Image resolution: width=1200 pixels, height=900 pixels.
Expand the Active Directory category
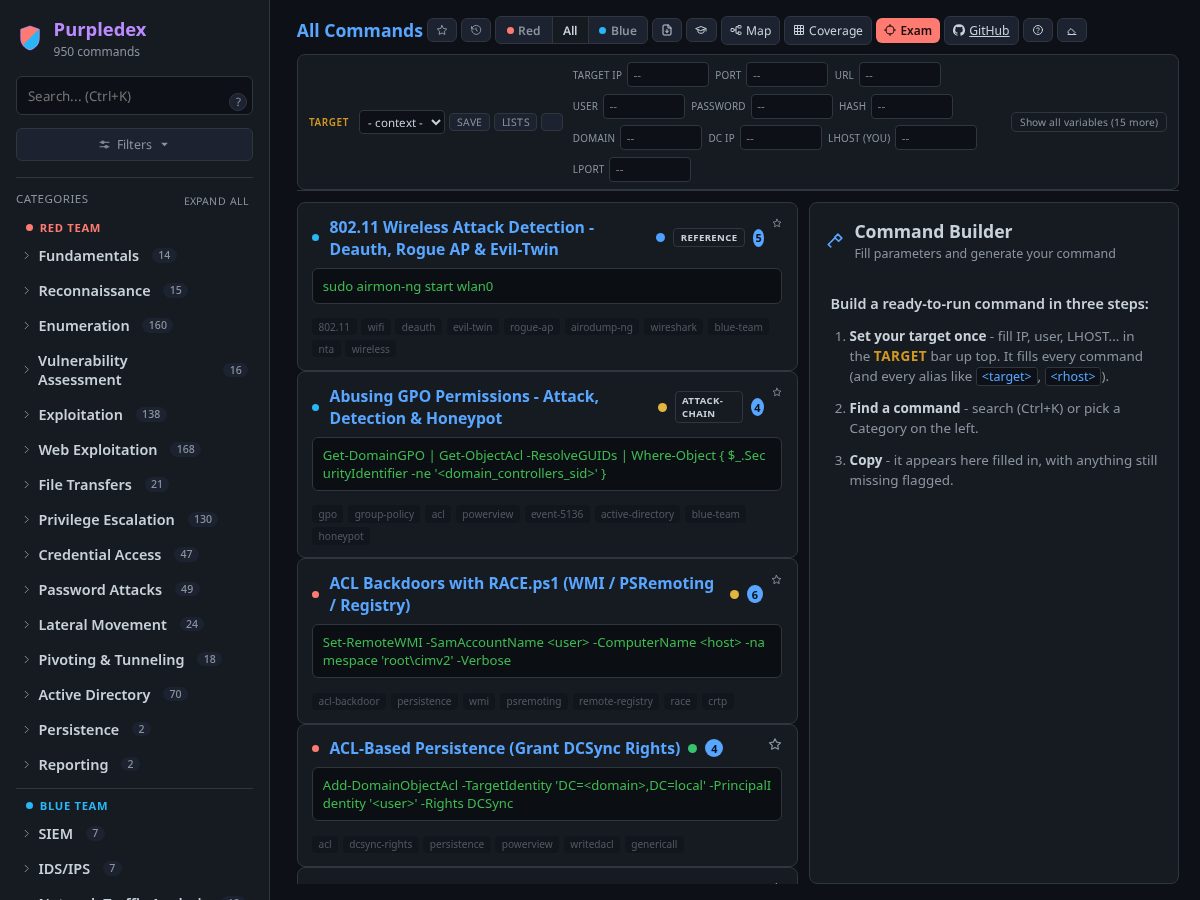click(134, 695)
